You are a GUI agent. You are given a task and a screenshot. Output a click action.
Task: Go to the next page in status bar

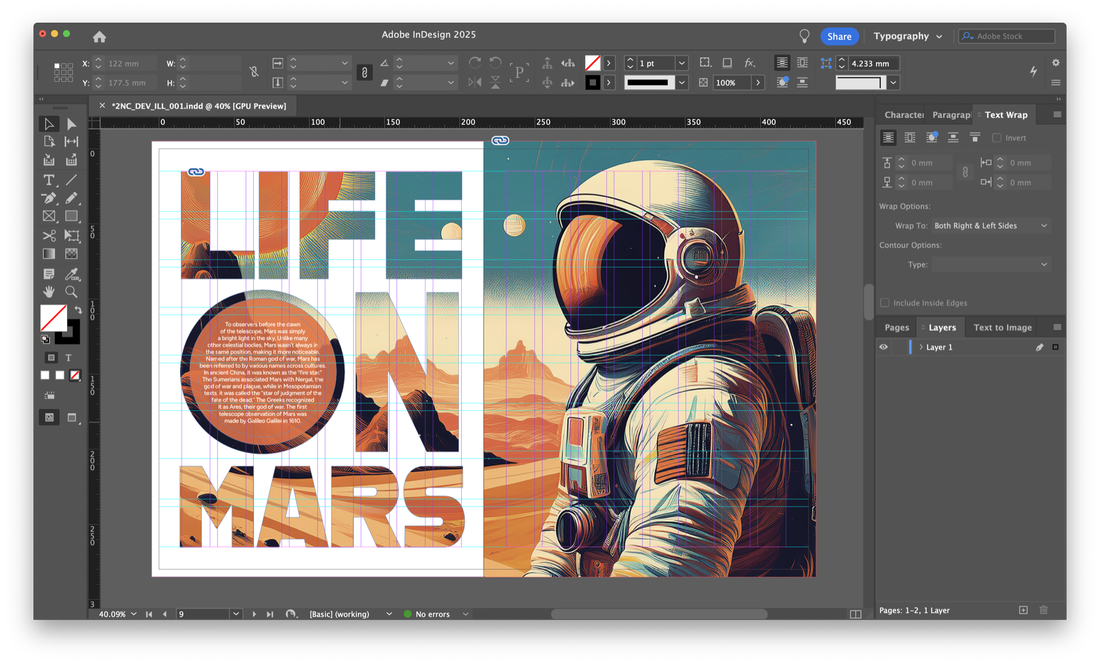click(254, 614)
